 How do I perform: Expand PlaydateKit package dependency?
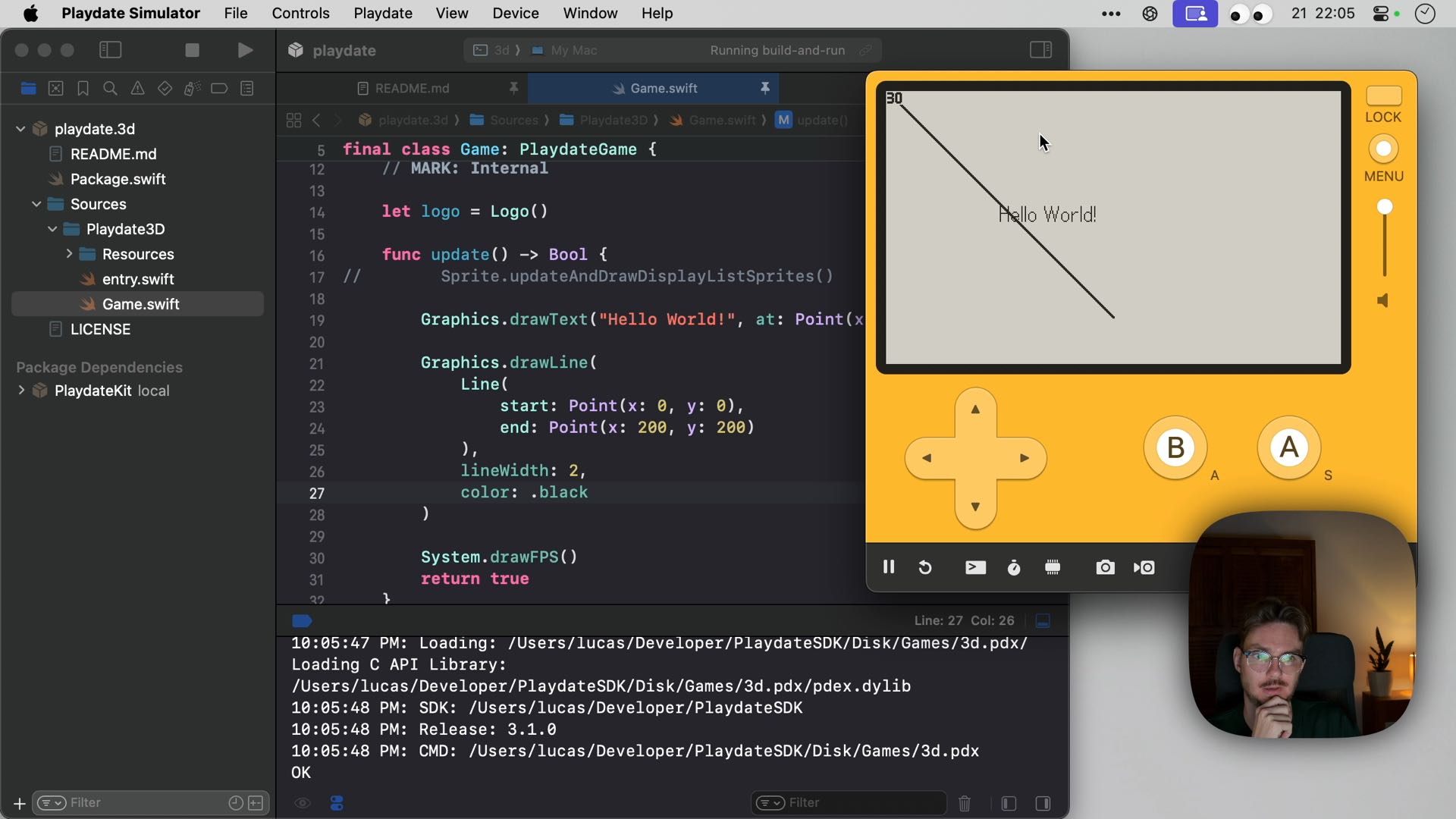pyautogui.click(x=21, y=391)
